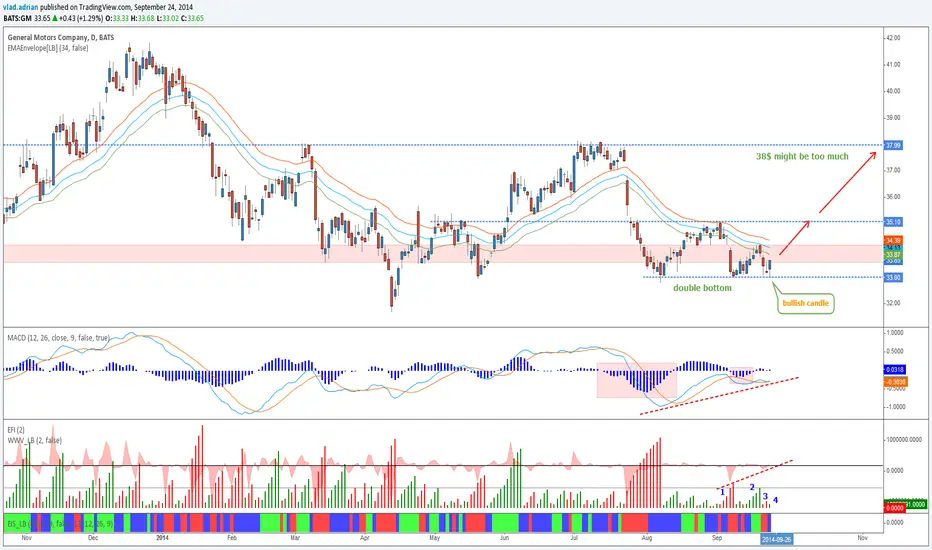Screen dimensions: 932x550
Task: Select the C:33.65 close value in header
Action: click(x=192, y=18)
